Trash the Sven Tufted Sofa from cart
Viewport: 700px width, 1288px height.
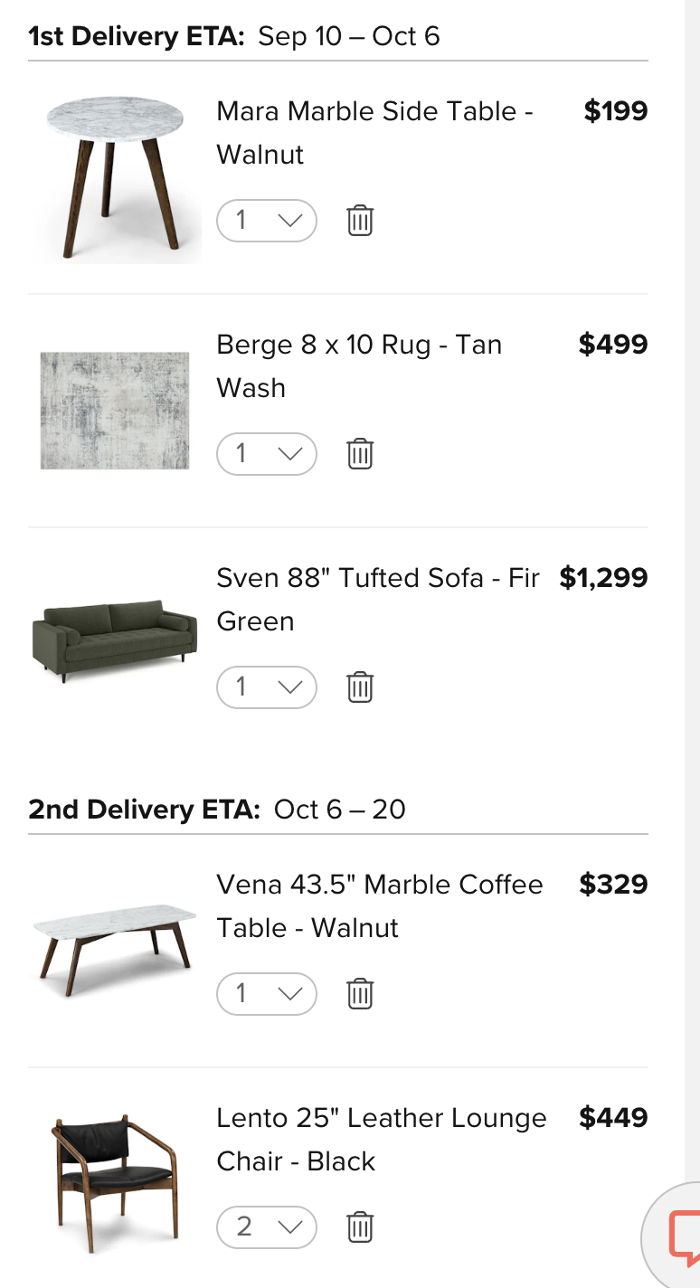(360, 687)
